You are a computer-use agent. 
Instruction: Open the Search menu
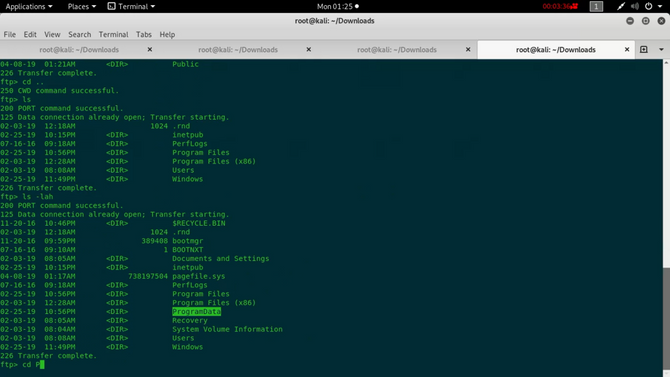[79, 34]
